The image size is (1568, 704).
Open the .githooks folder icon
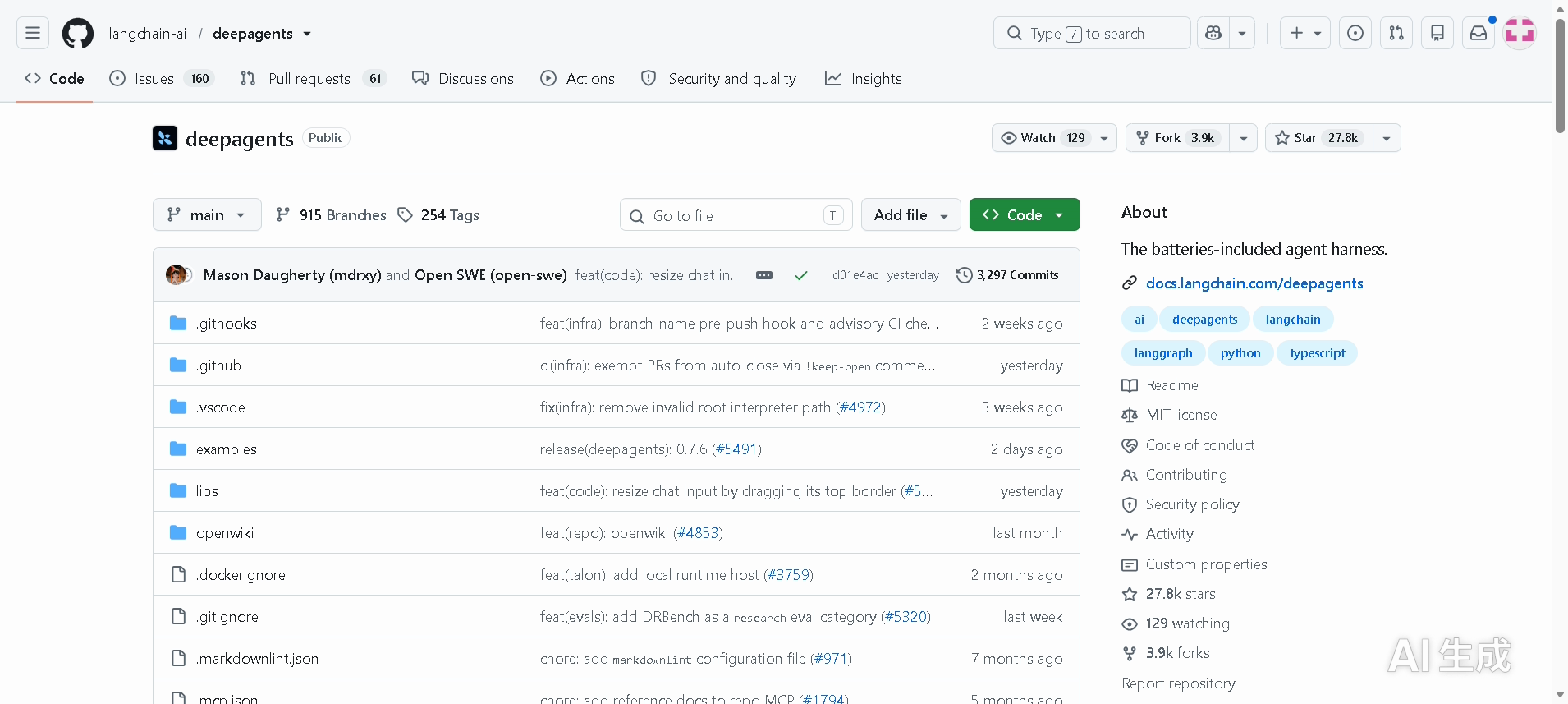[178, 323]
